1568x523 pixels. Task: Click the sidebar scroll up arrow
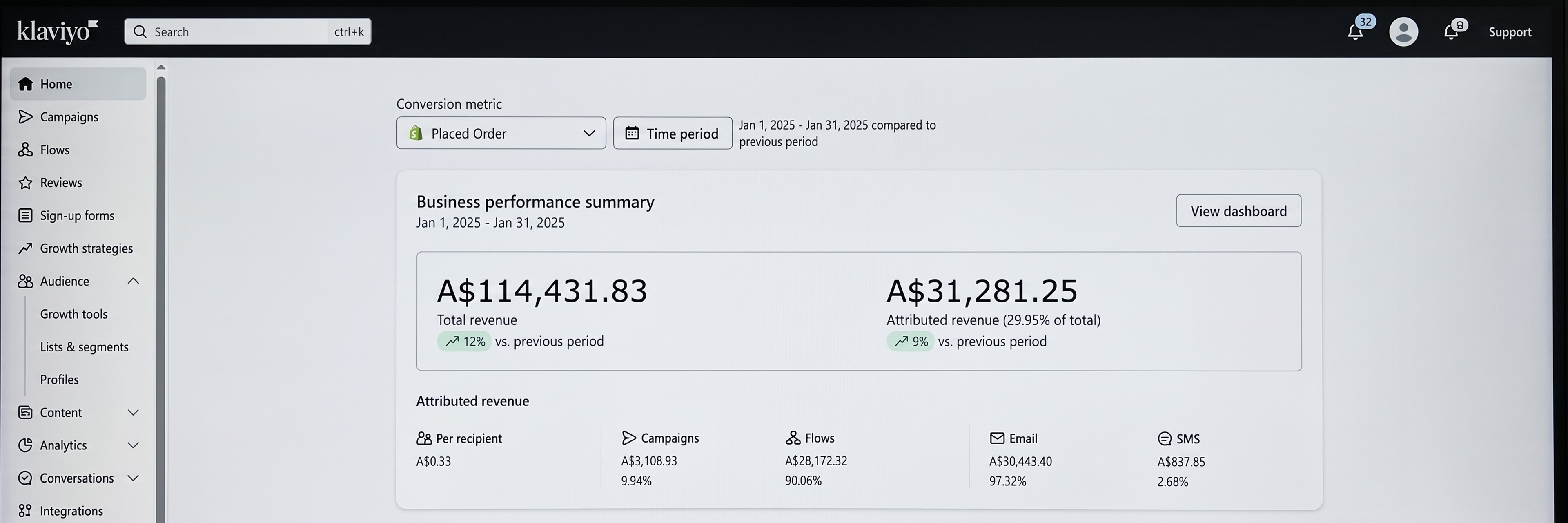[161, 67]
